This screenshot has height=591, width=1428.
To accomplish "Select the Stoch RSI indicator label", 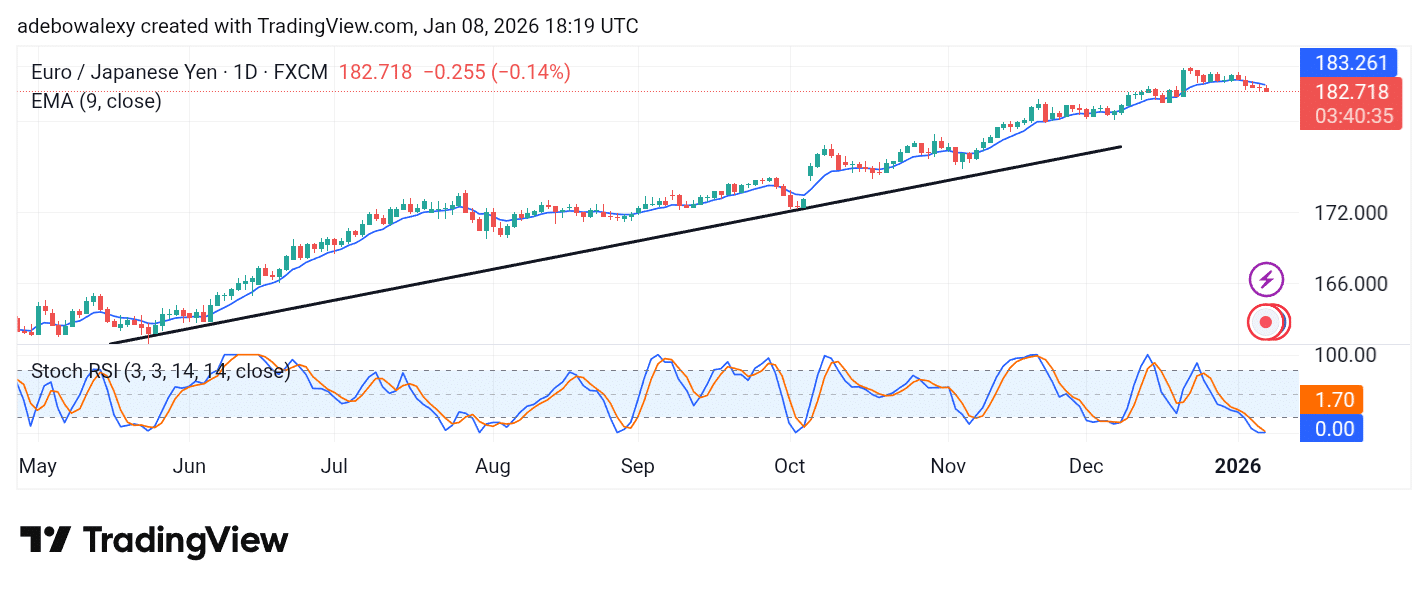I will pyautogui.click(x=160, y=371).
